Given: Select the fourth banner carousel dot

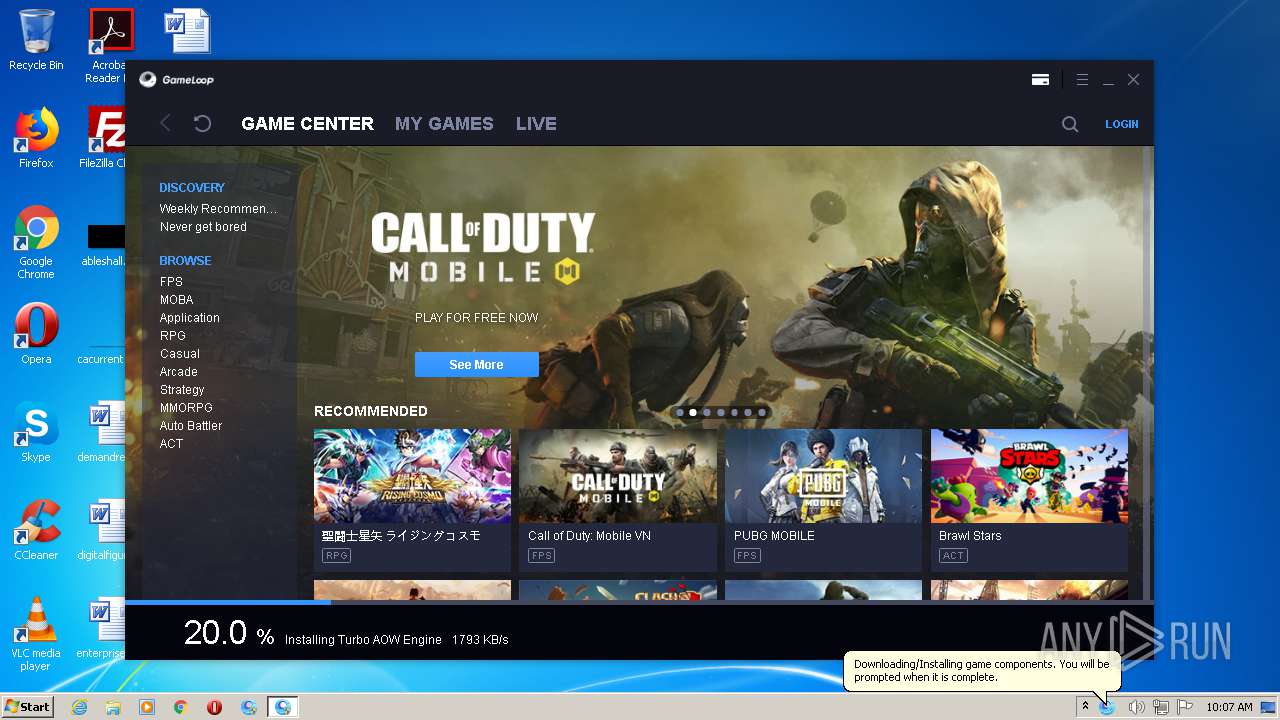Looking at the screenshot, I should tap(721, 412).
